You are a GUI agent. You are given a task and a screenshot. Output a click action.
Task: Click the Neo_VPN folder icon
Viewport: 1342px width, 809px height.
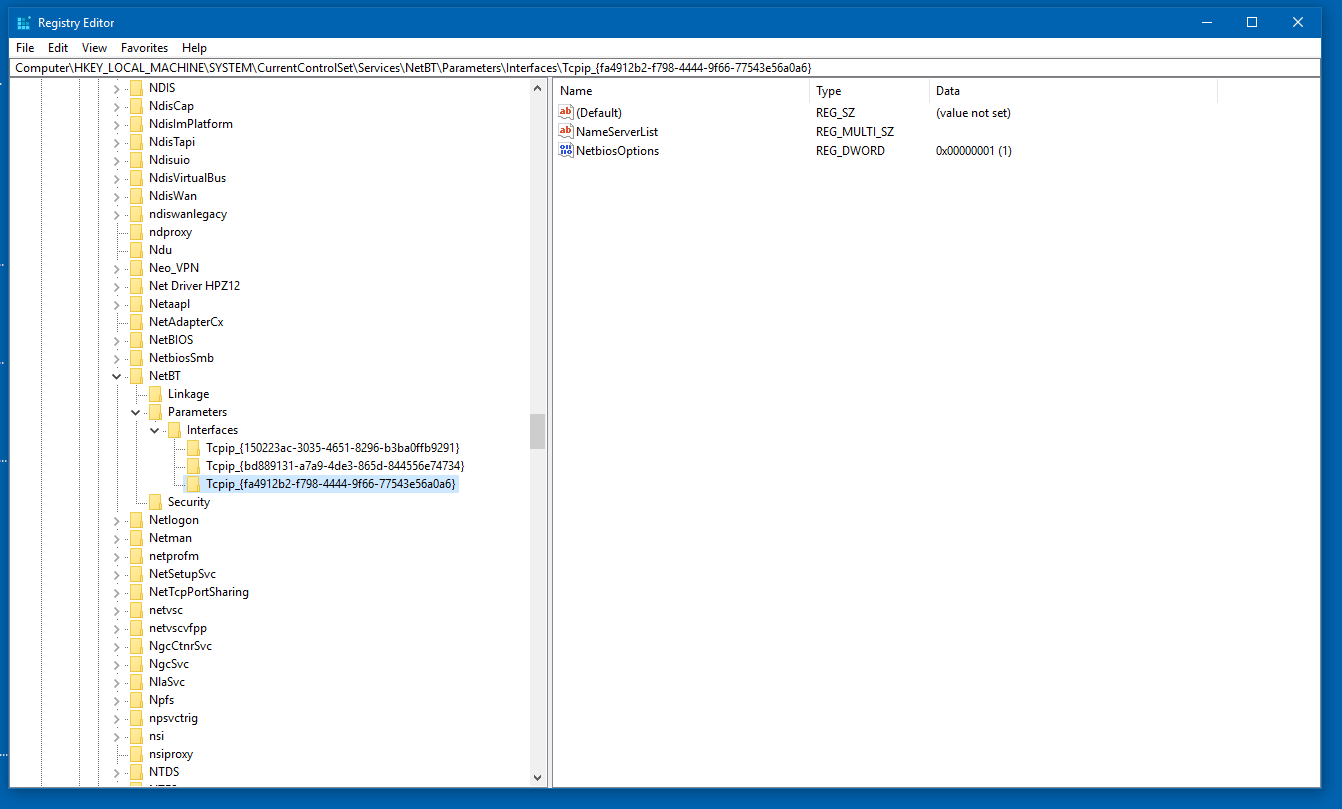click(136, 268)
